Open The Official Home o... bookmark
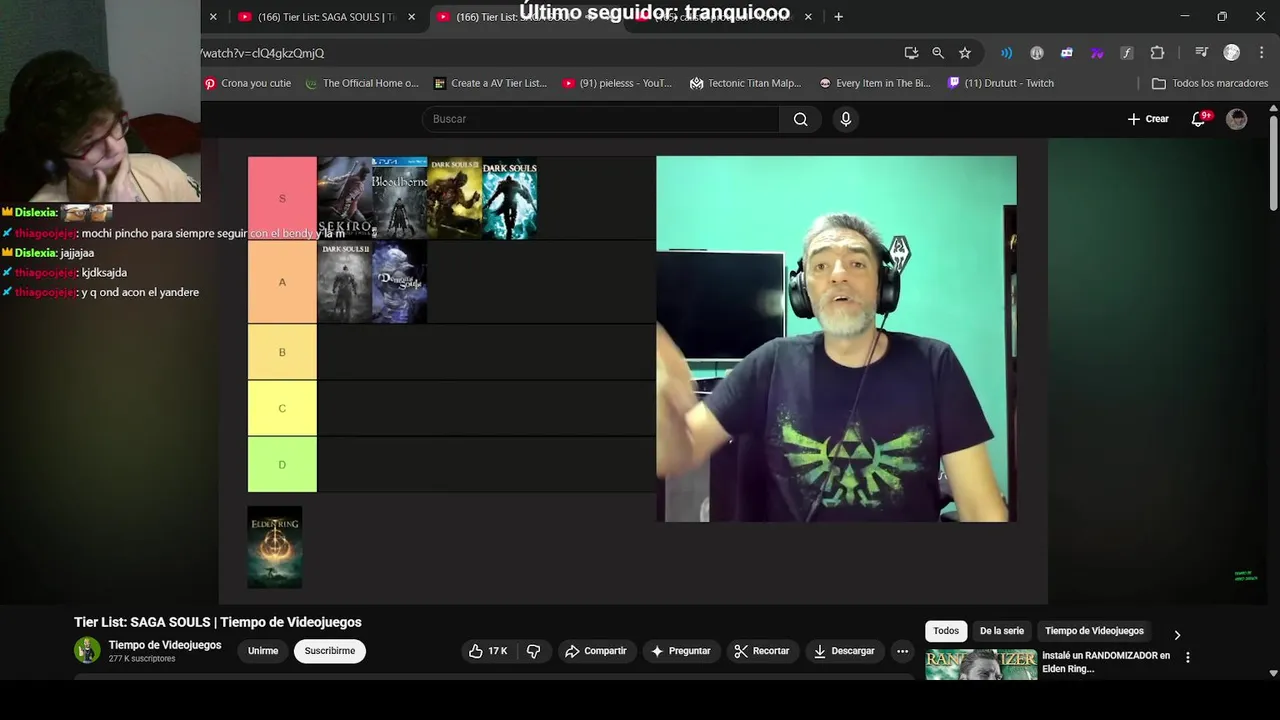1280x720 pixels. click(x=361, y=83)
